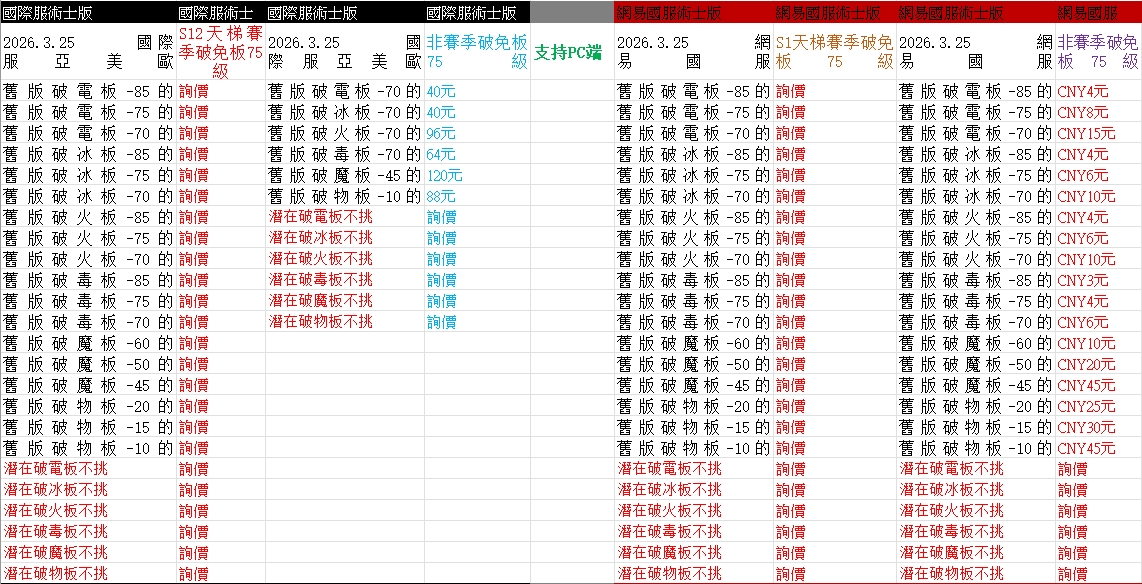Click 詢價 beside 潛在破物板不挑 in leftmost table
The height and width of the screenshot is (584, 1142).
[194, 574]
